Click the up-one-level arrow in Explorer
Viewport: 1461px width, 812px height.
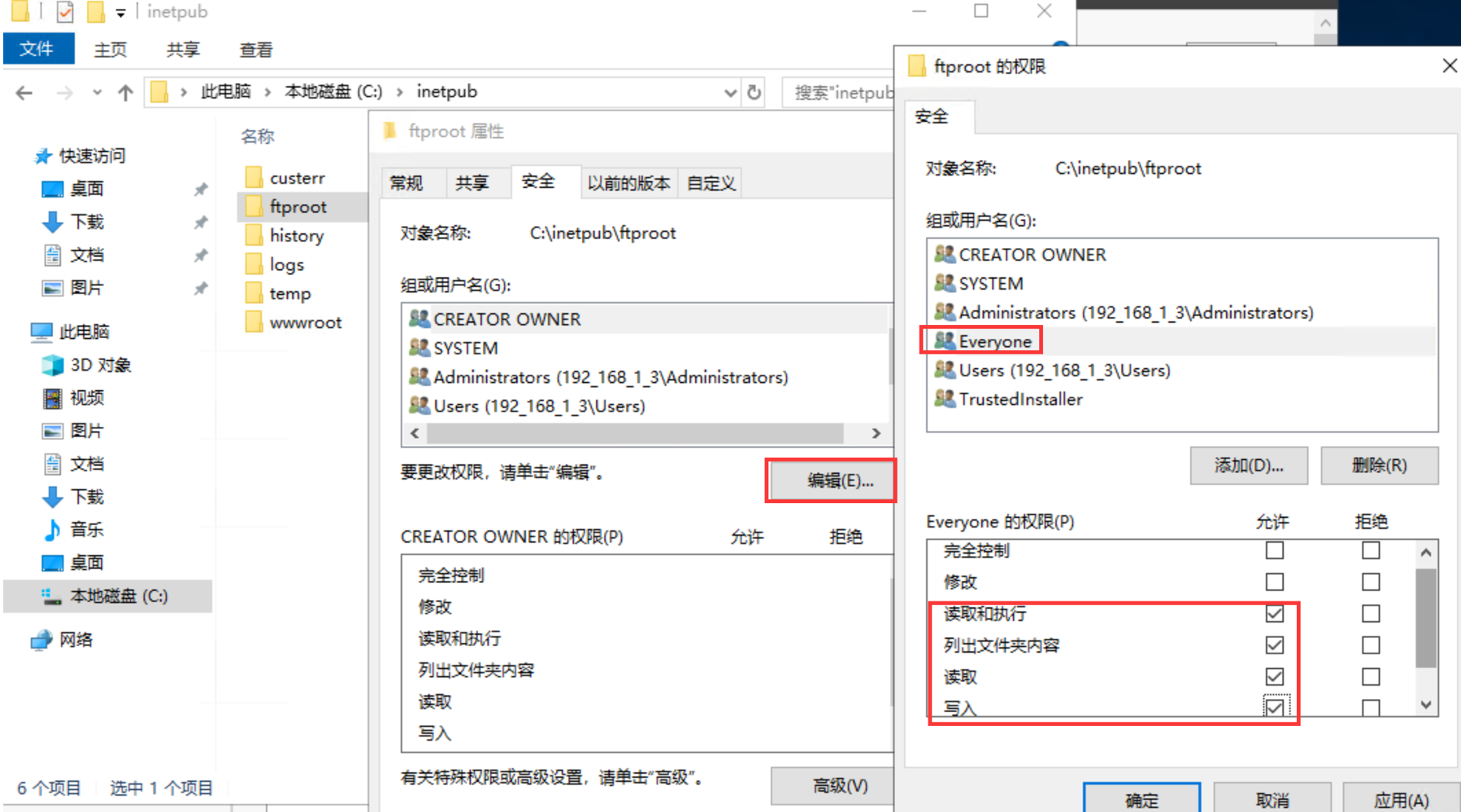[125, 93]
